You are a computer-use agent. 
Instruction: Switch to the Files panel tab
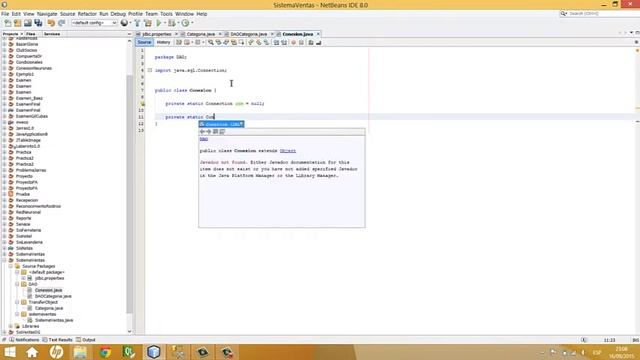point(31,34)
